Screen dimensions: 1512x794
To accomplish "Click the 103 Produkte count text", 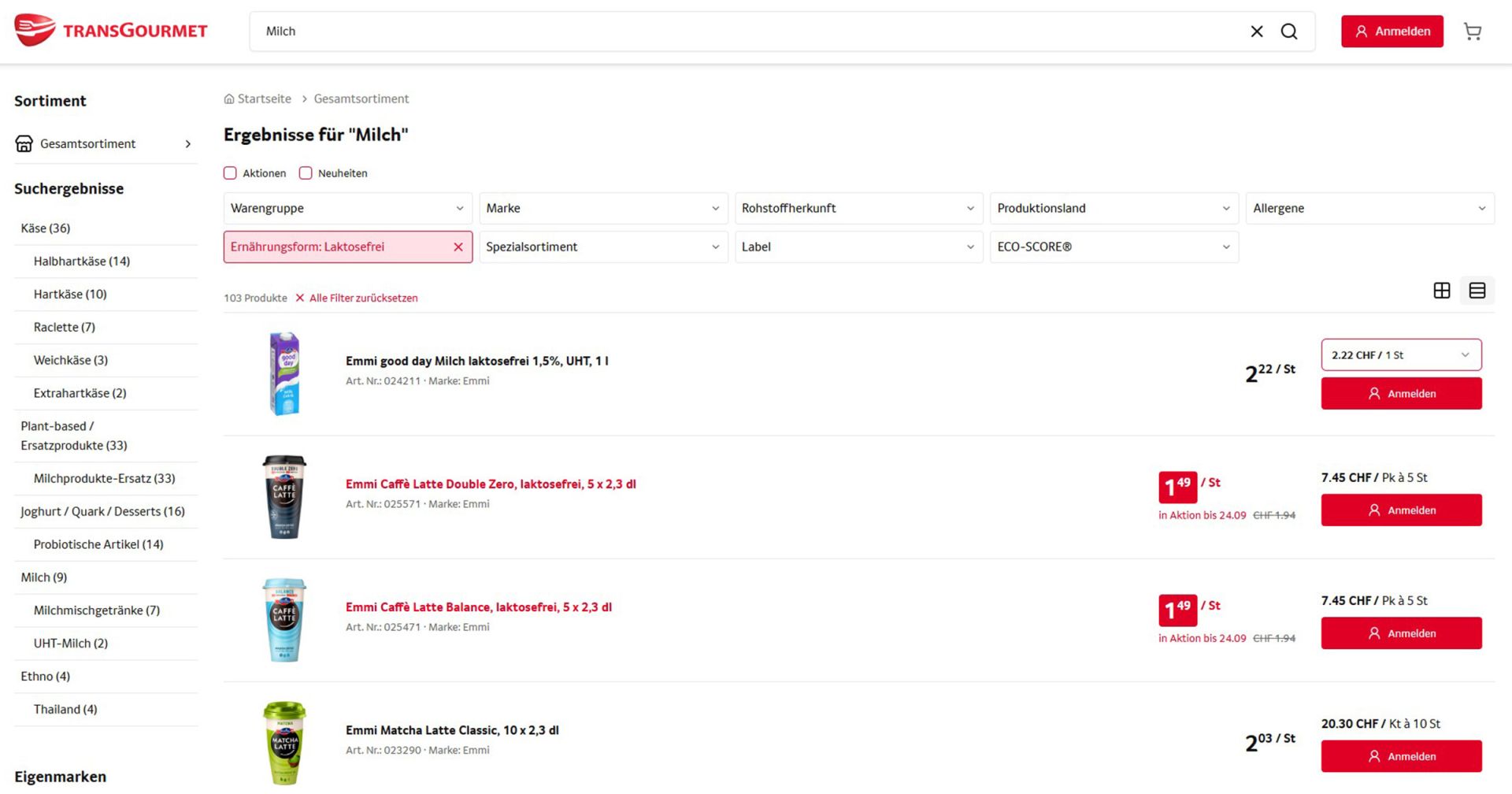I will click(255, 299).
